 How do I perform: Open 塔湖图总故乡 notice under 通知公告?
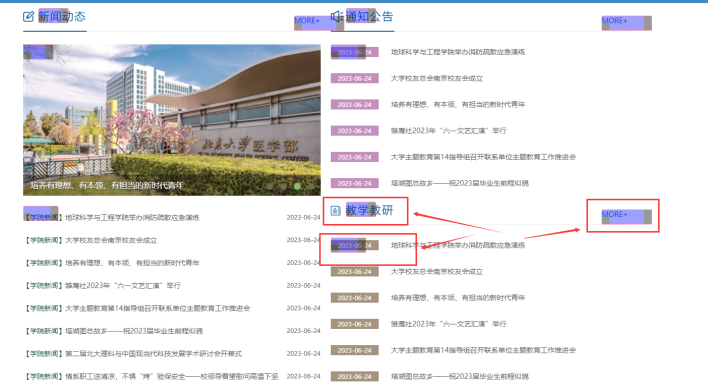tap(460, 183)
